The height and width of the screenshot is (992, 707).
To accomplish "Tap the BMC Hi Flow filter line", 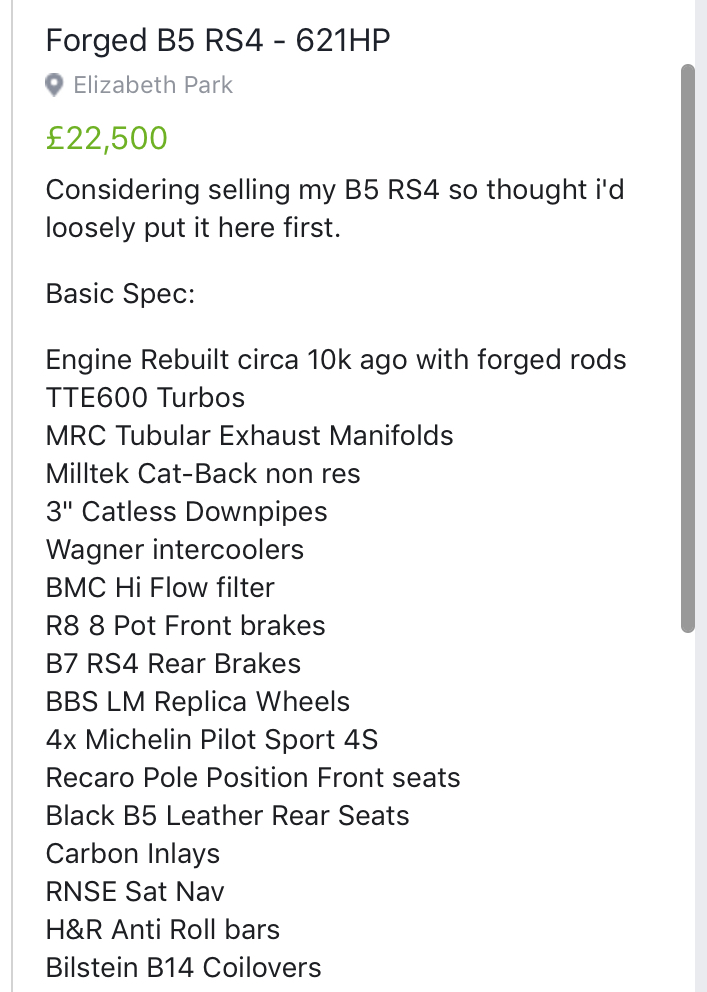I will (x=160, y=588).
